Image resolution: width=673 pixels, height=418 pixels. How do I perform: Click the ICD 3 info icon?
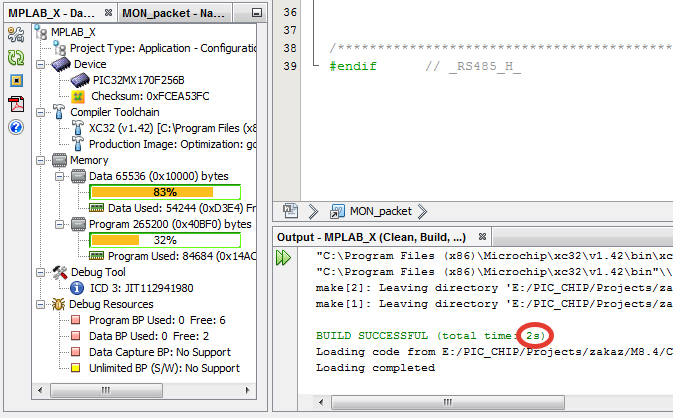[77, 288]
